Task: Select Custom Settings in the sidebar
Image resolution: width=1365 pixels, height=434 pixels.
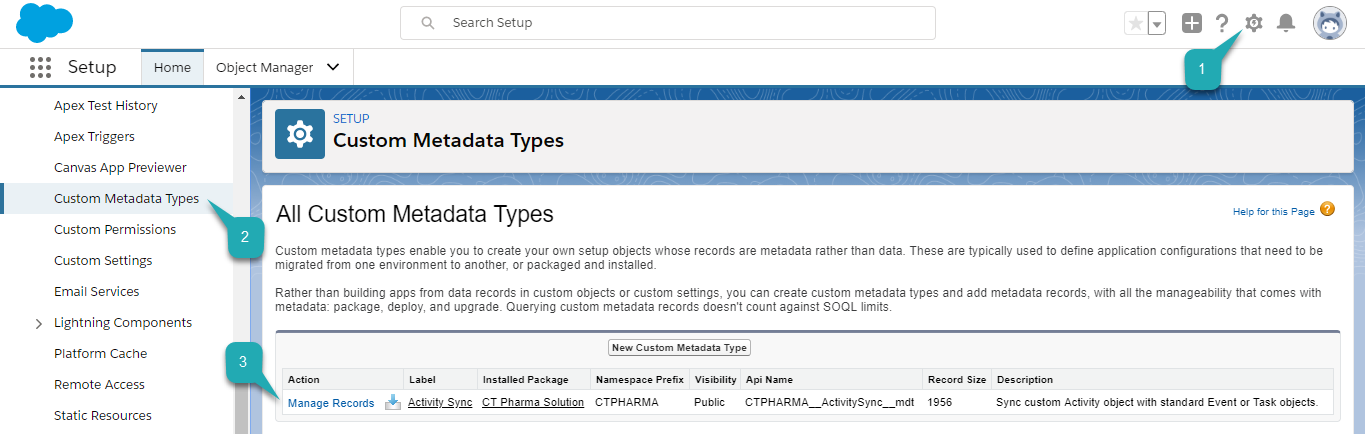Action: [103, 261]
